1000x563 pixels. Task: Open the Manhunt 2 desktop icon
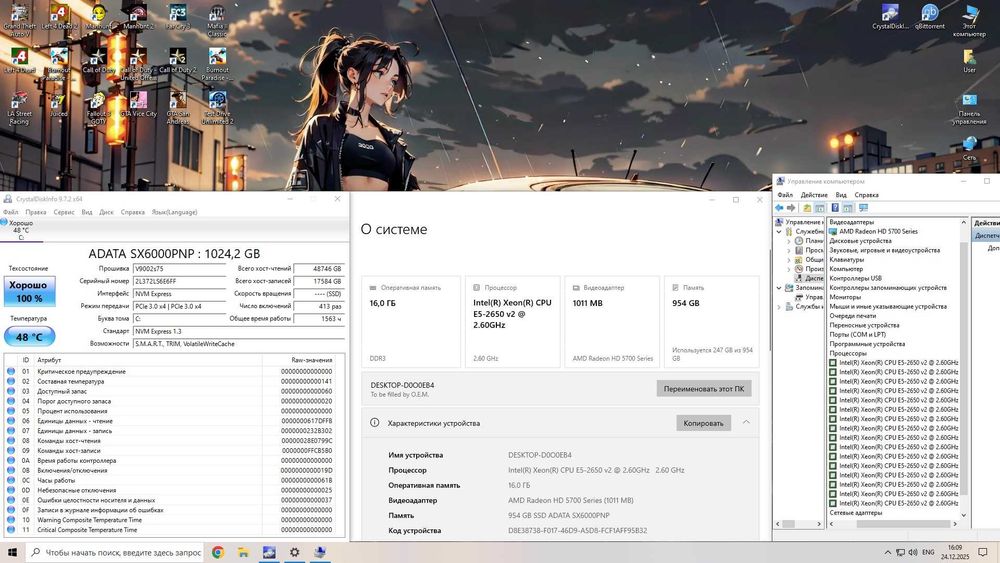tap(137, 18)
